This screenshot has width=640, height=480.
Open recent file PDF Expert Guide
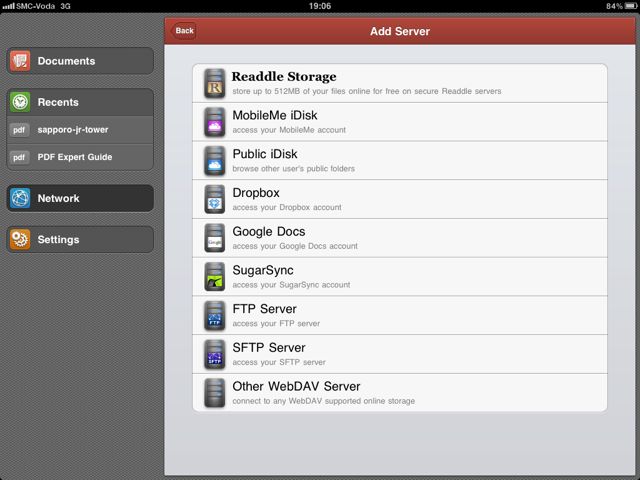tap(75, 157)
